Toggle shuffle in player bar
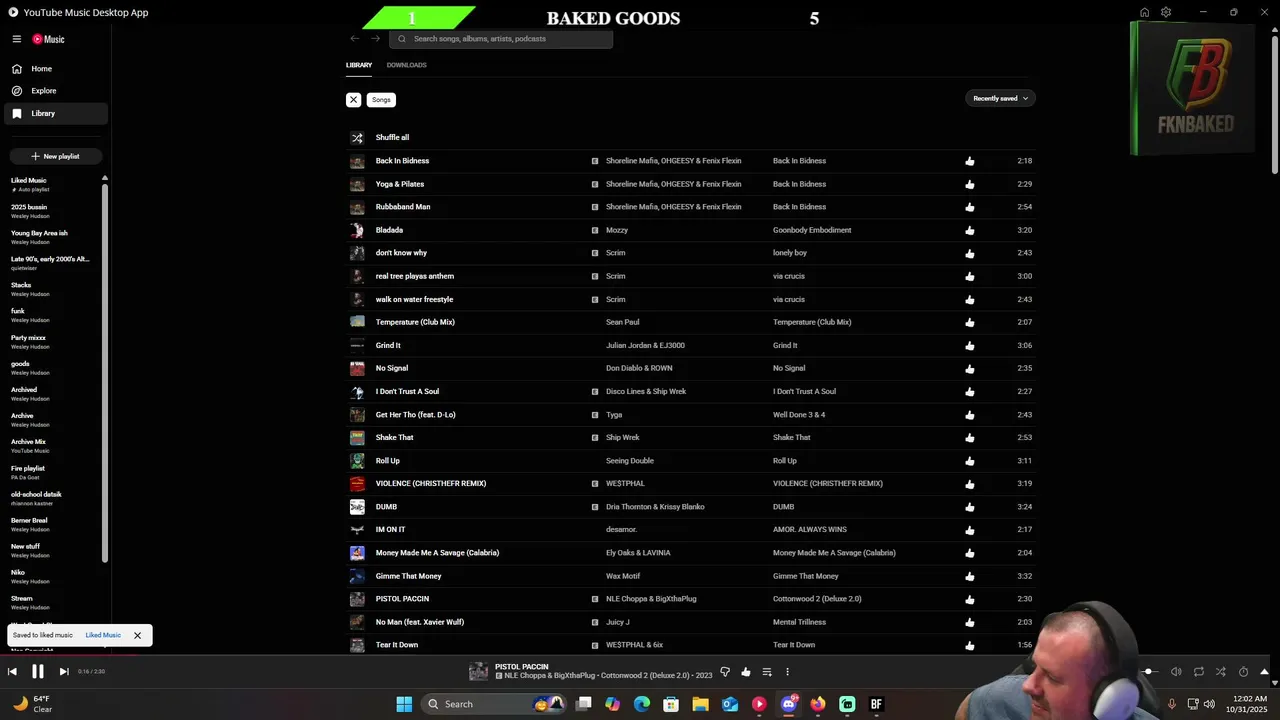The width and height of the screenshot is (1280, 720). click(1221, 672)
